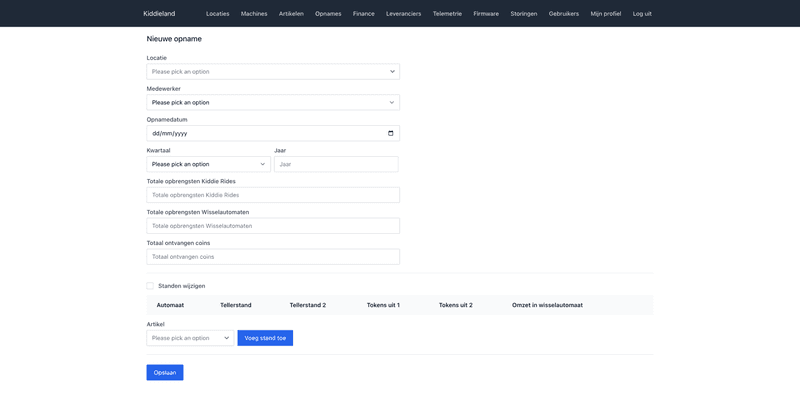
Task: Focus the Jaar input field
Action: (x=336, y=164)
